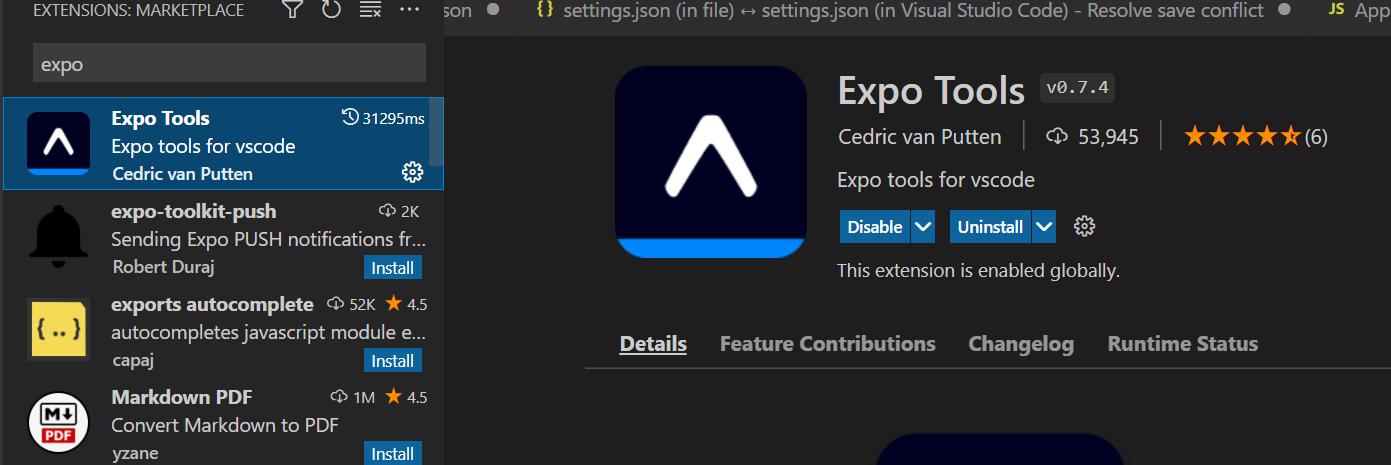Click the 2K downloads of expo-toolkit-push
The width and height of the screenshot is (1391, 465).
(399, 211)
